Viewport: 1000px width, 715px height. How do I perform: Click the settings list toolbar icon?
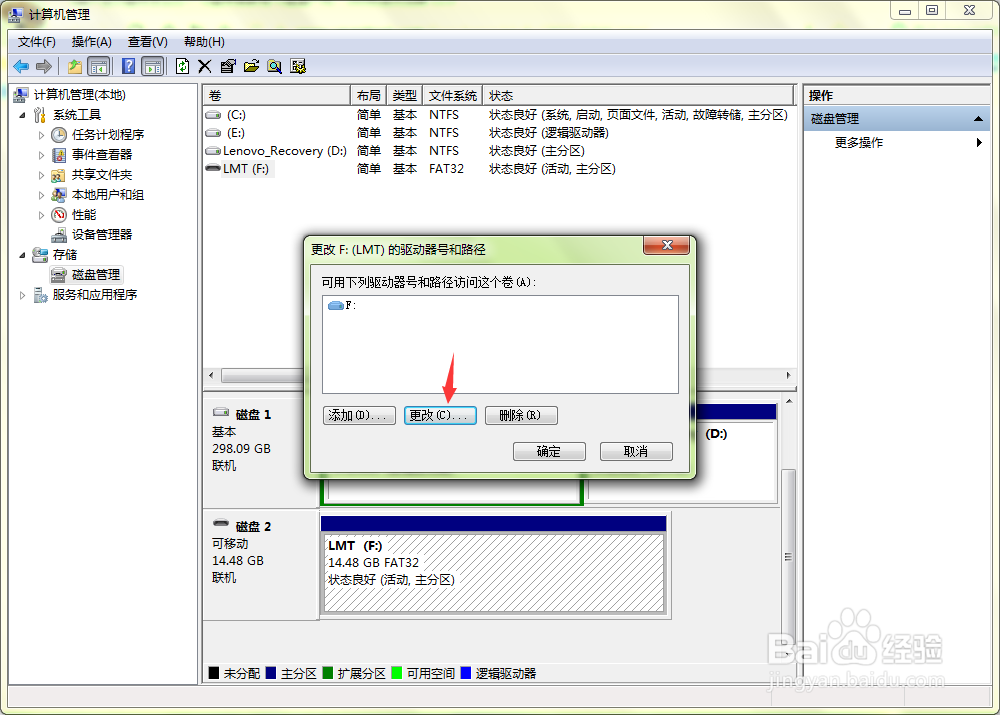pyautogui.click(x=298, y=66)
